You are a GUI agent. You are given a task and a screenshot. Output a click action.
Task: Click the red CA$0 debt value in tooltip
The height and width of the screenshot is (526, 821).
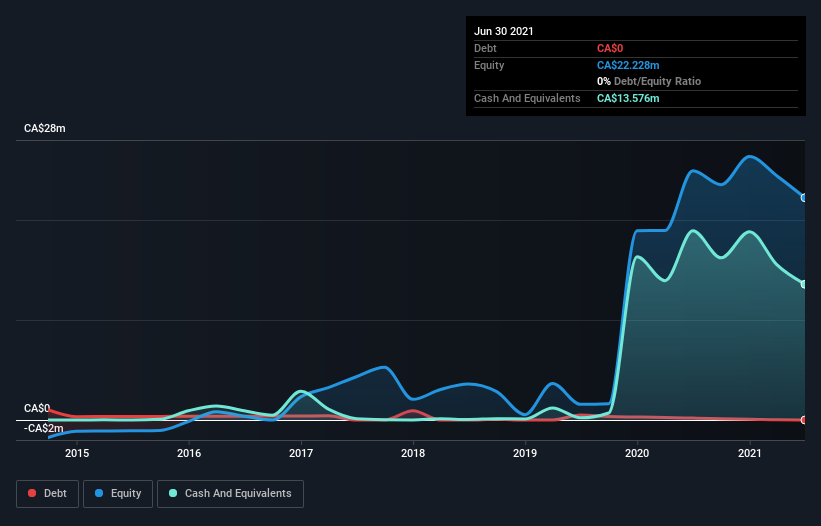point(610,48)
